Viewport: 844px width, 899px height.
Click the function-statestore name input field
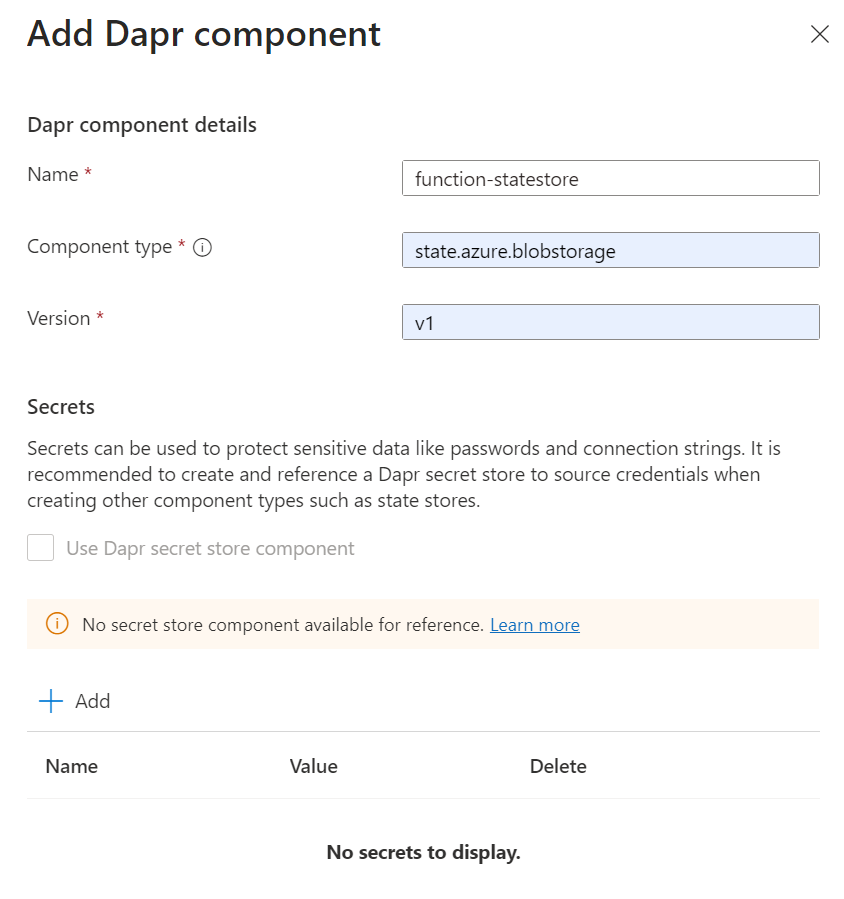coord(610,178)
